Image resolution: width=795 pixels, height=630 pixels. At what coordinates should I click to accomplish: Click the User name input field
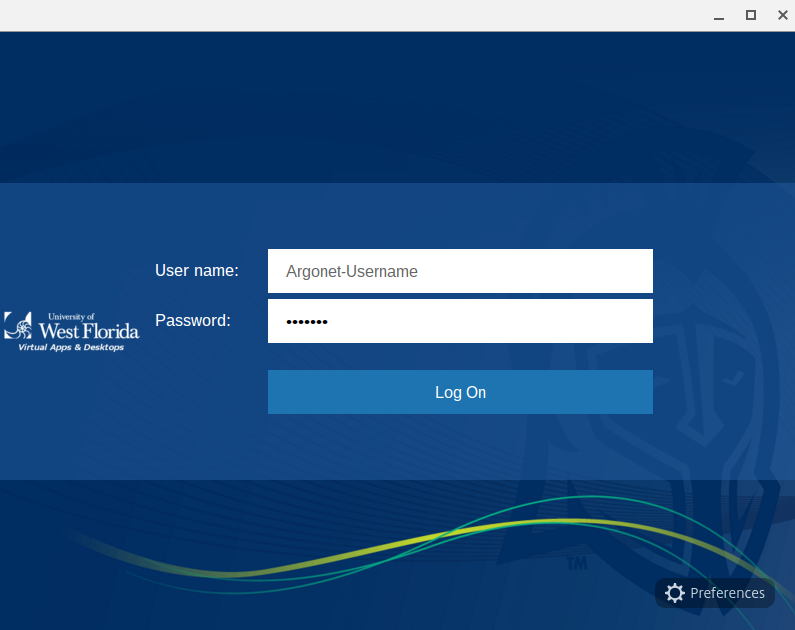460,271
